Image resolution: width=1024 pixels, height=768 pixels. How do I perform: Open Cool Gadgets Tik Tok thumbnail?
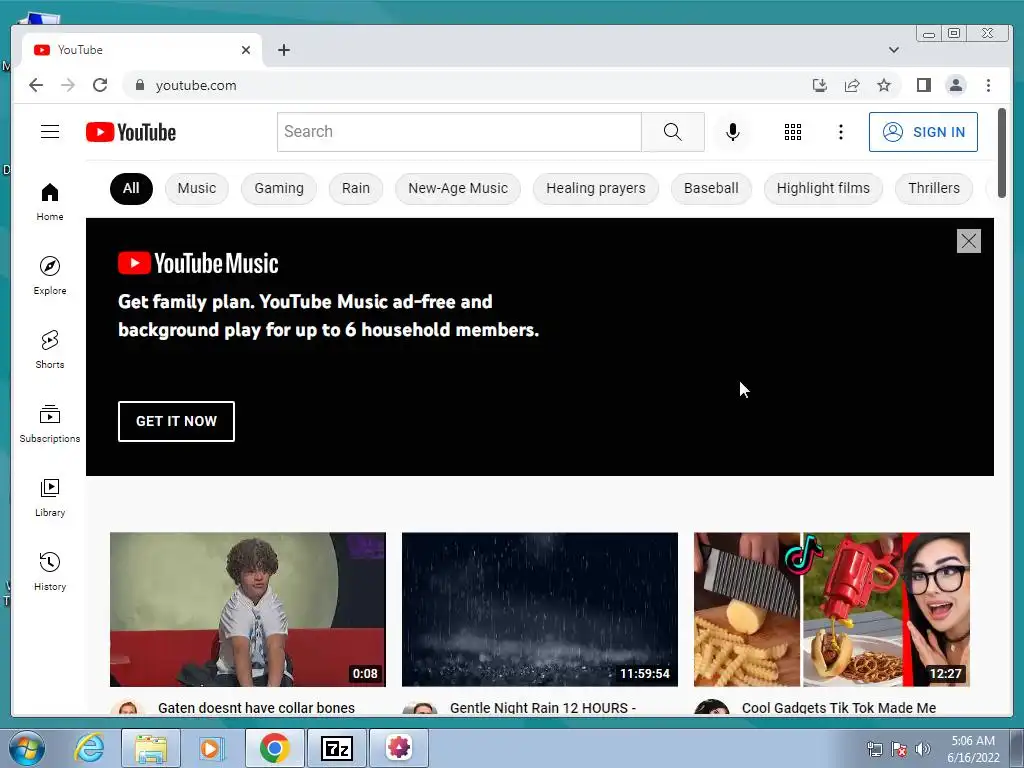831,609
